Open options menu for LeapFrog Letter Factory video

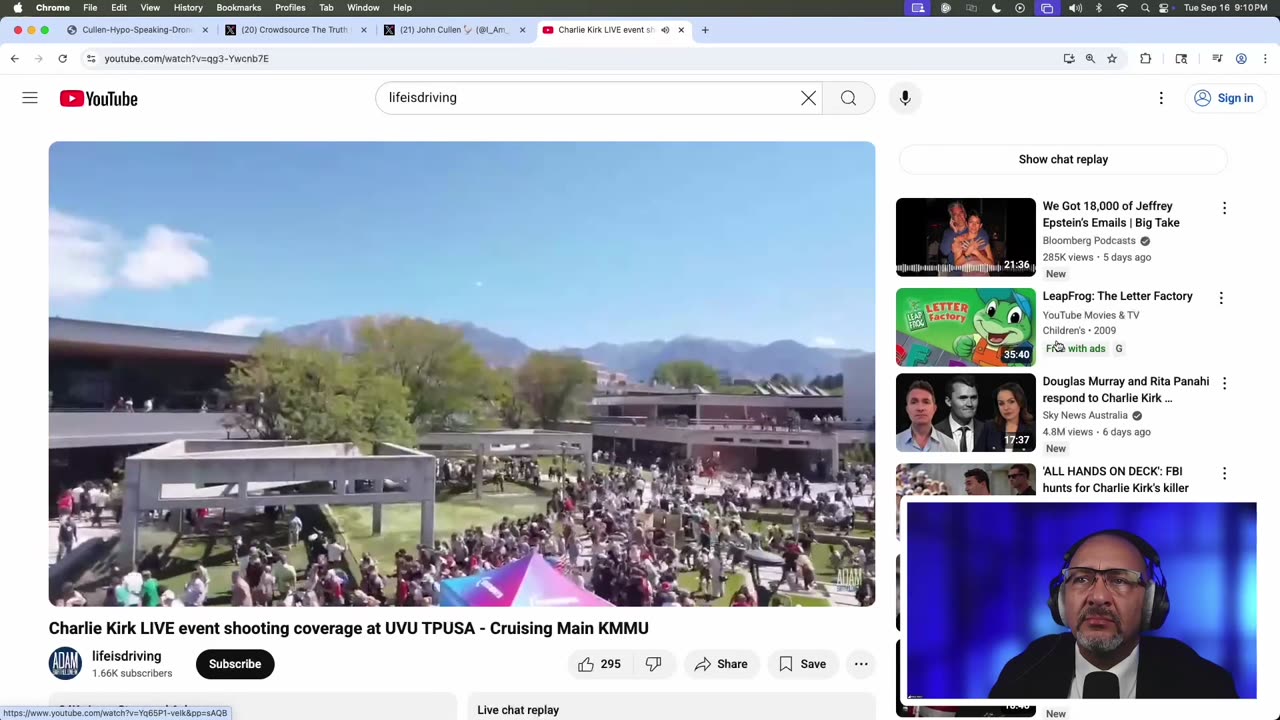point(1221,298)
